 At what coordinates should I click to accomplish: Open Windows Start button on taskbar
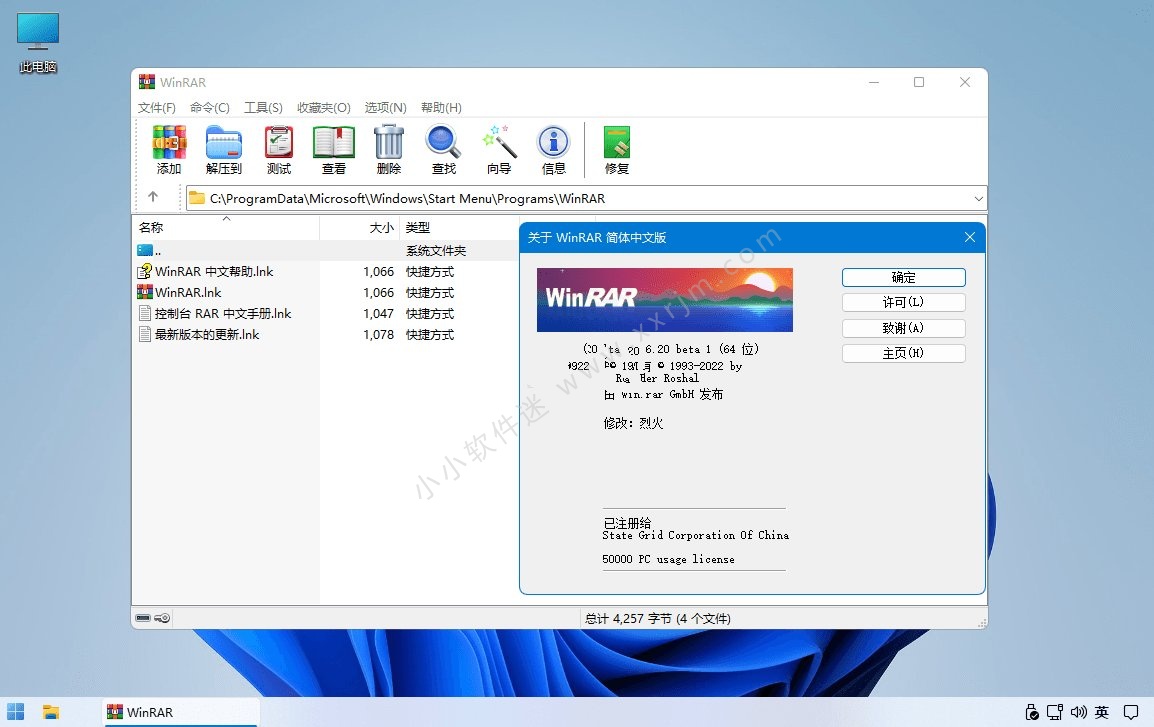[17, 712]
